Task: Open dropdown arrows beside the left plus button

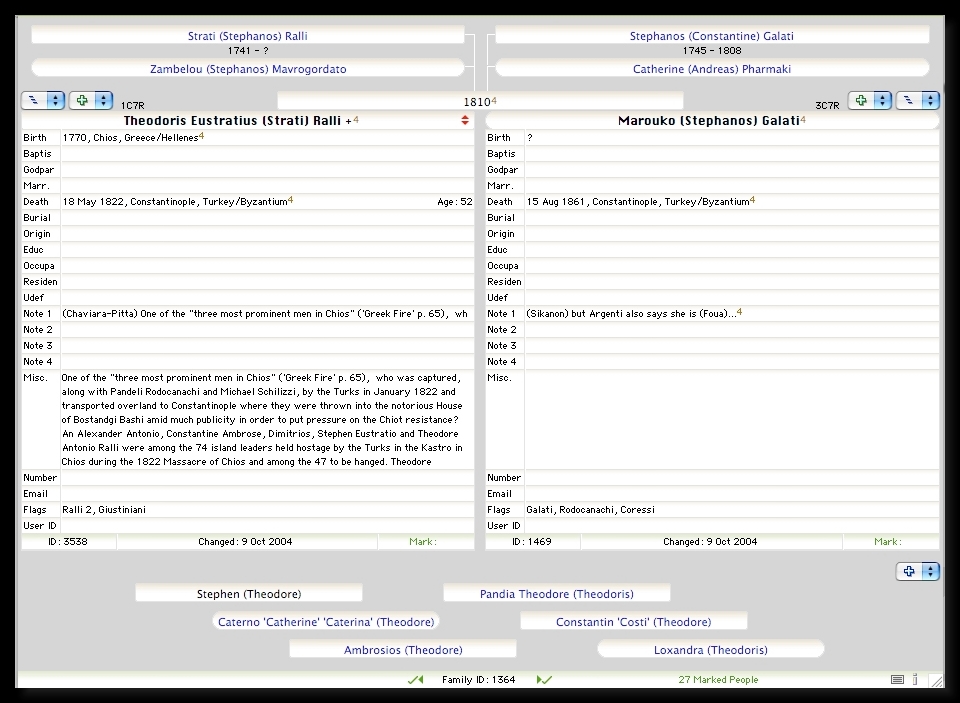Action: (103, 101)
